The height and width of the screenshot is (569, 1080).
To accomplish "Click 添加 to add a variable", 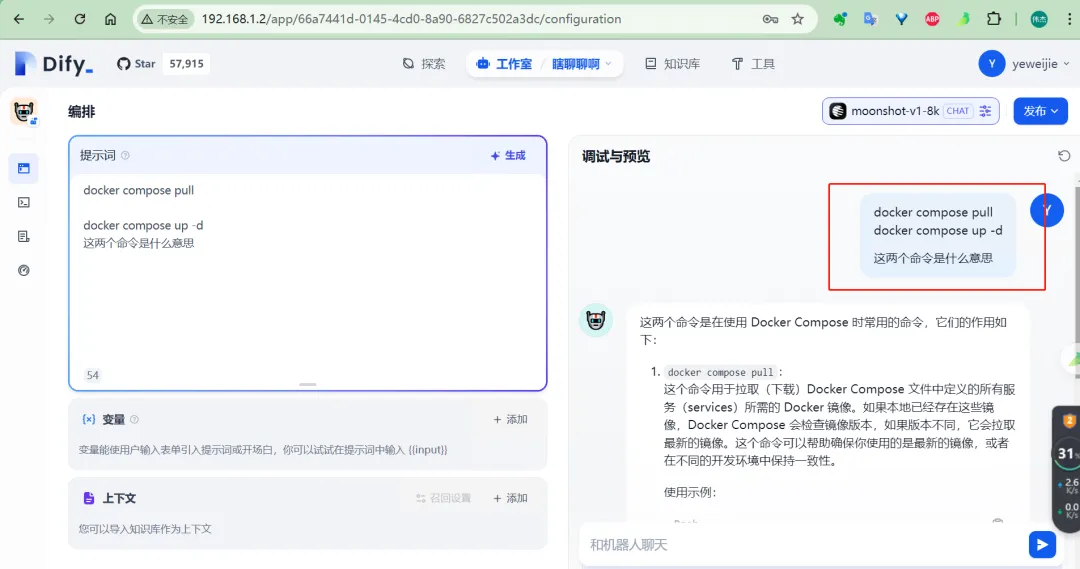I will [510, 420].
